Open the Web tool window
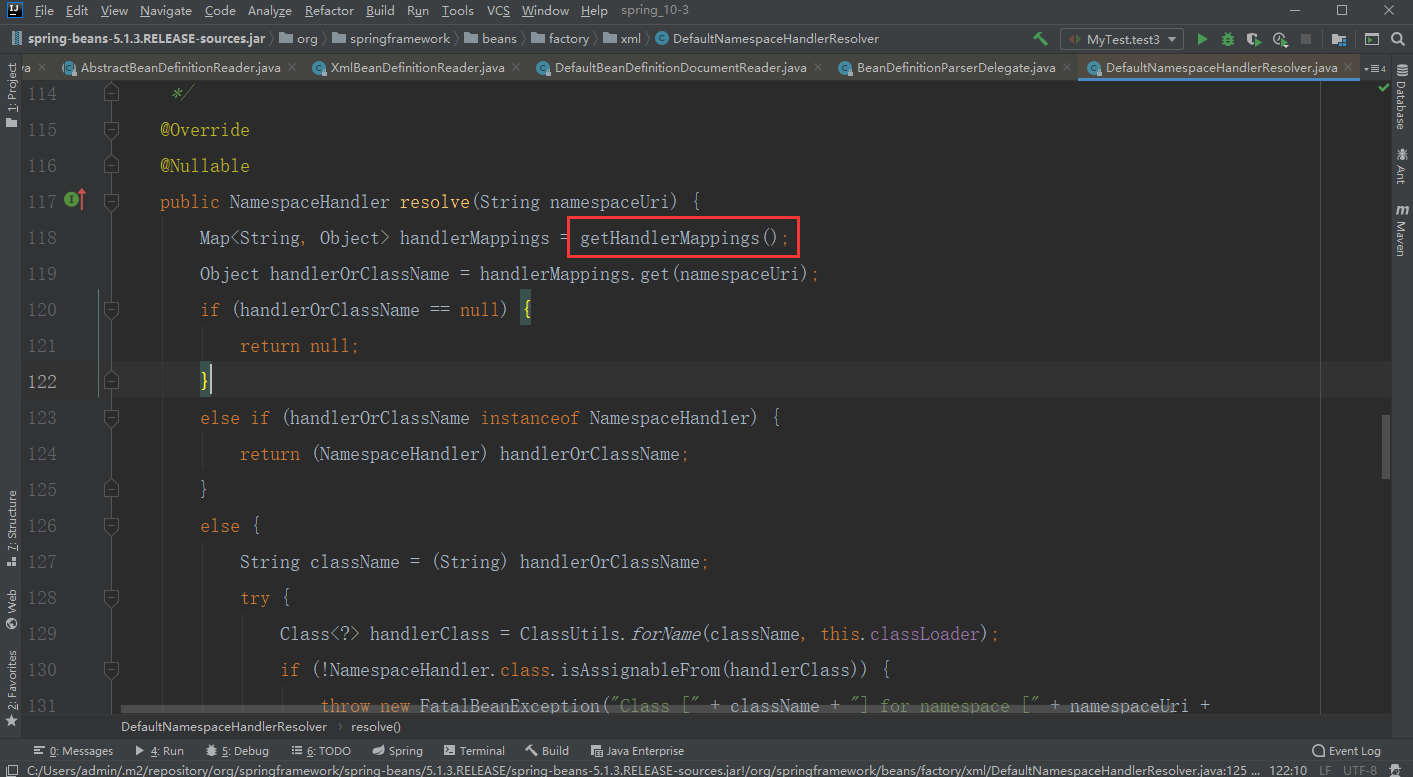The image size is (1413, 777). tap(11, 609)
